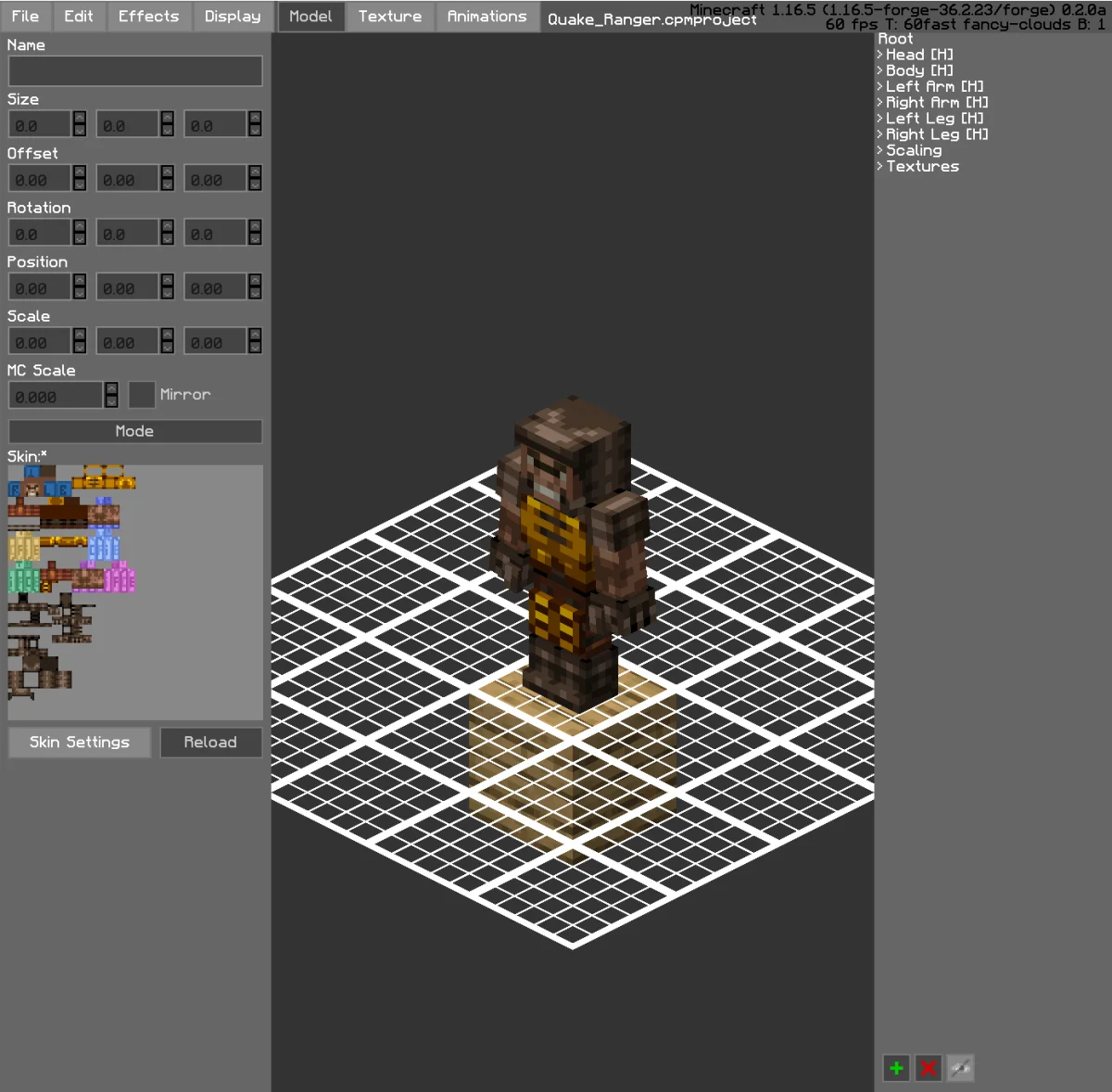Click the third Offset value field
Image resolution: width=1112 pixels, height=1092 pixels.
click(215, 179)
